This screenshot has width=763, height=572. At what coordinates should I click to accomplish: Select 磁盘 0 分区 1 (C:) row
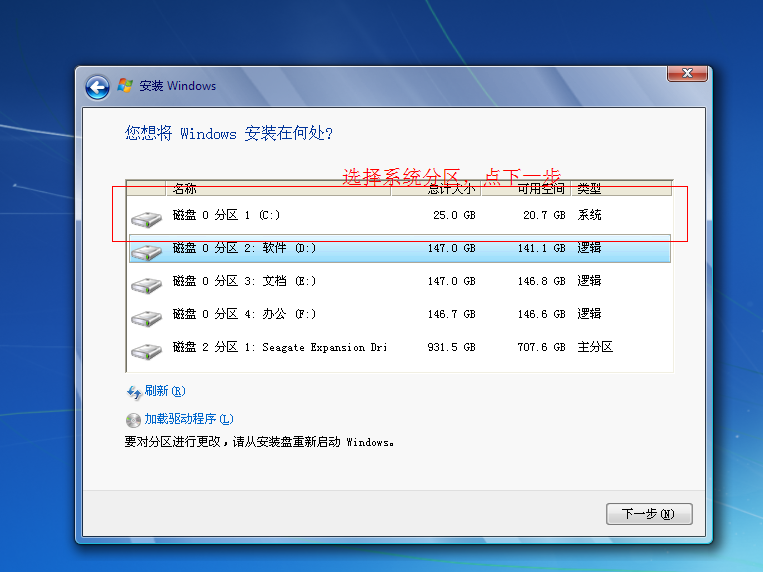[400, 215]
